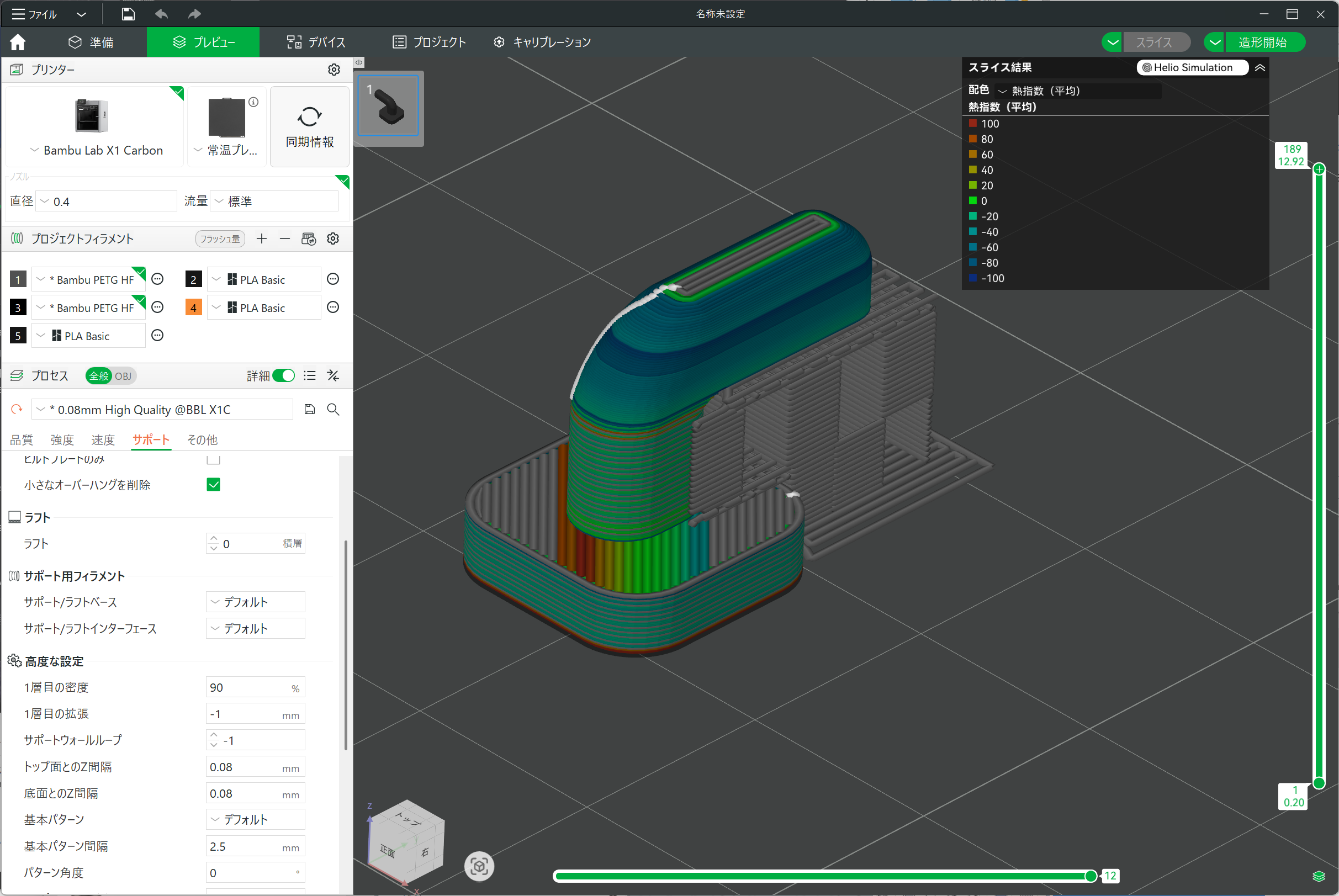Click the save icon in title bar
Screen dimensions: 1339x896
coord(128,14)
